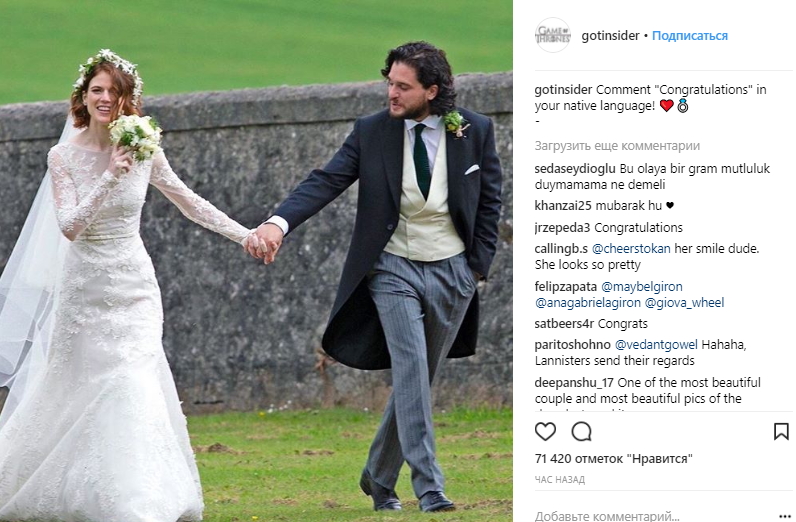The width and height of the screenshot is (796, 522).
Task: Show who liked via 71 420 отметок
Action: 614,459
